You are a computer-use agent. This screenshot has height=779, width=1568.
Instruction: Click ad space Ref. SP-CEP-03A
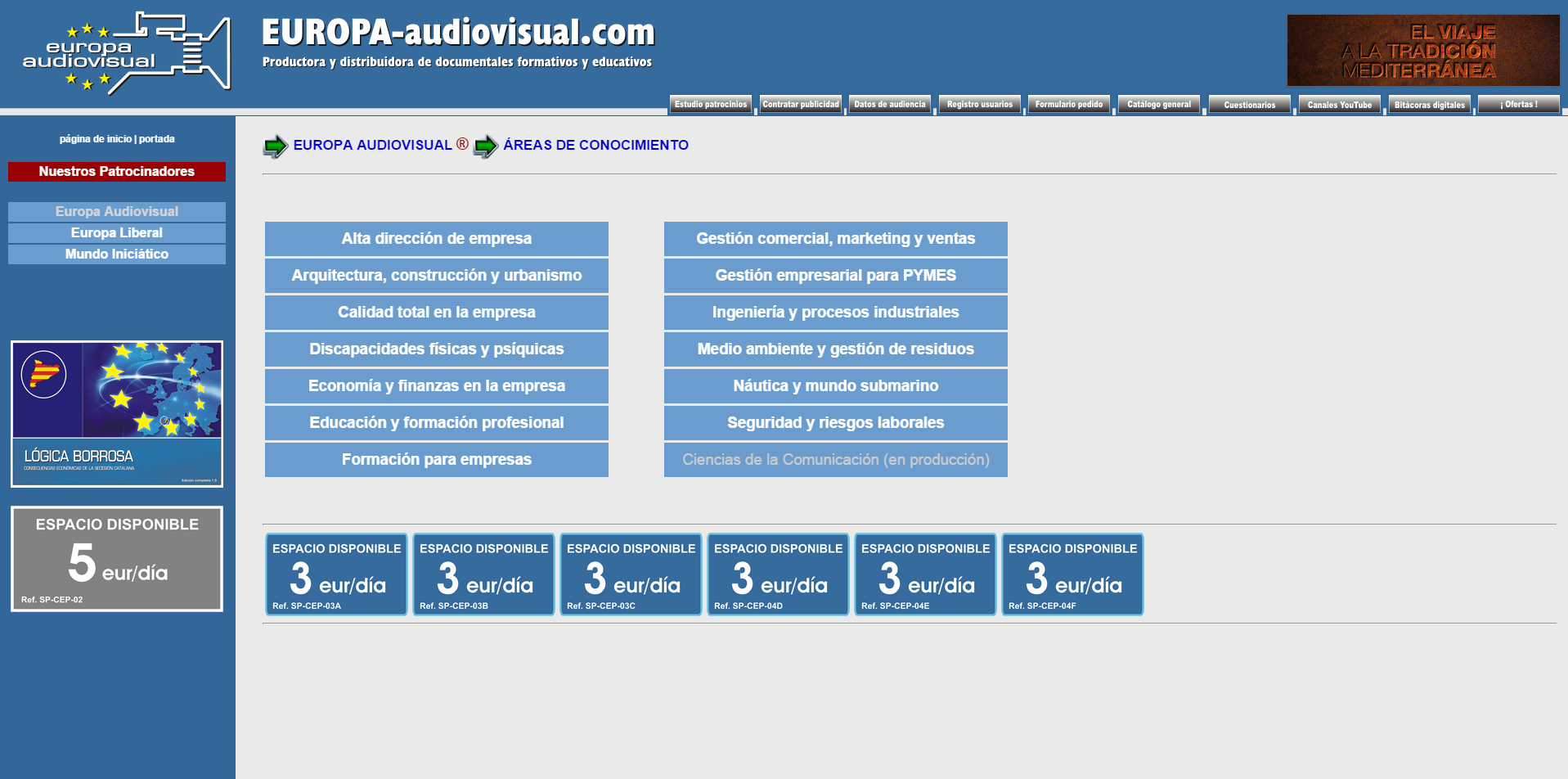pos(336,574)
